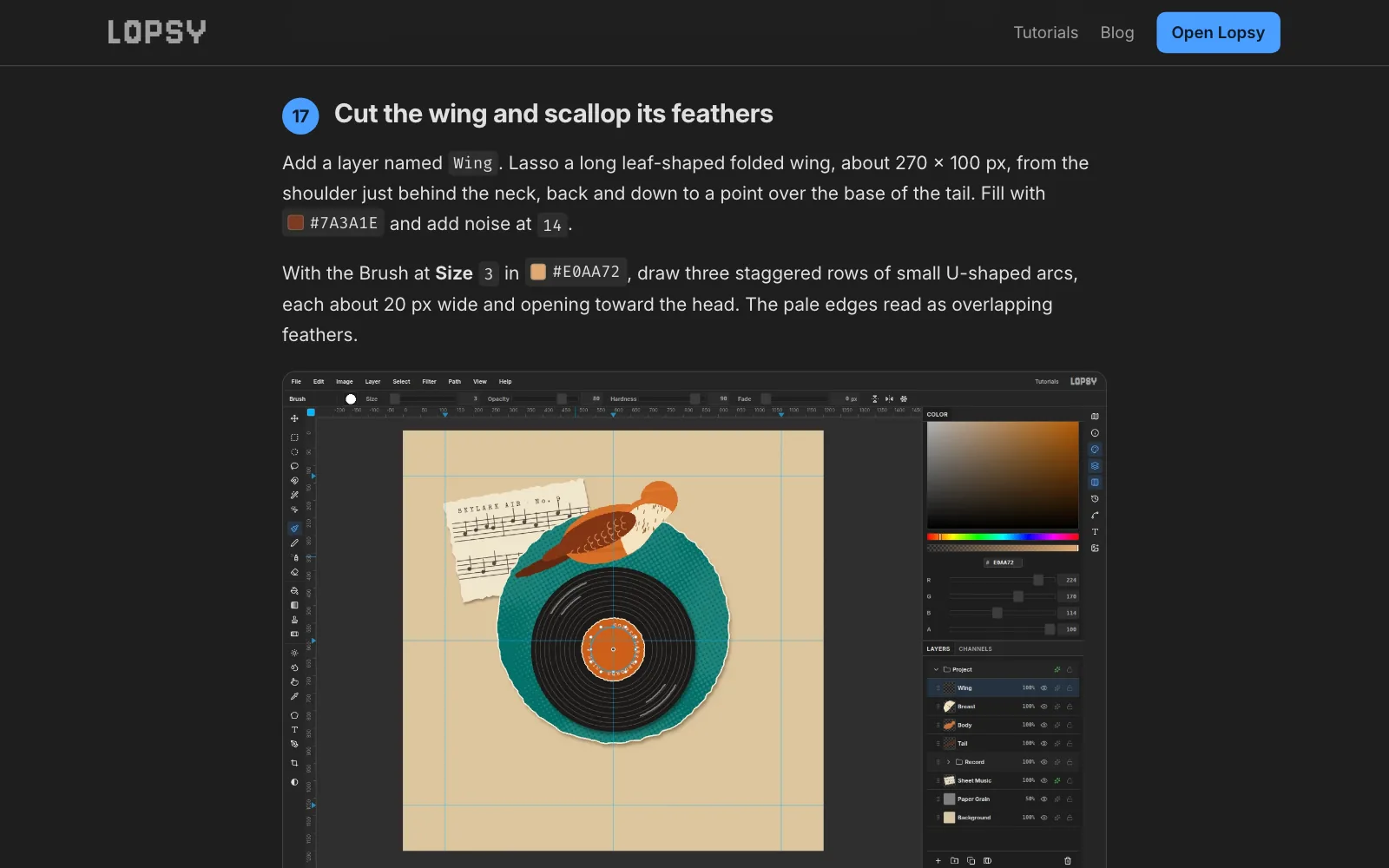Select the Lasso tool
The width and height of the screenshot is (1389, 868).
294,466
